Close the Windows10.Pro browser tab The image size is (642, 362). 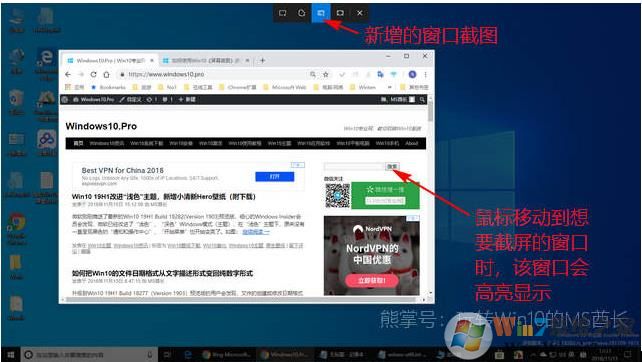151,61
